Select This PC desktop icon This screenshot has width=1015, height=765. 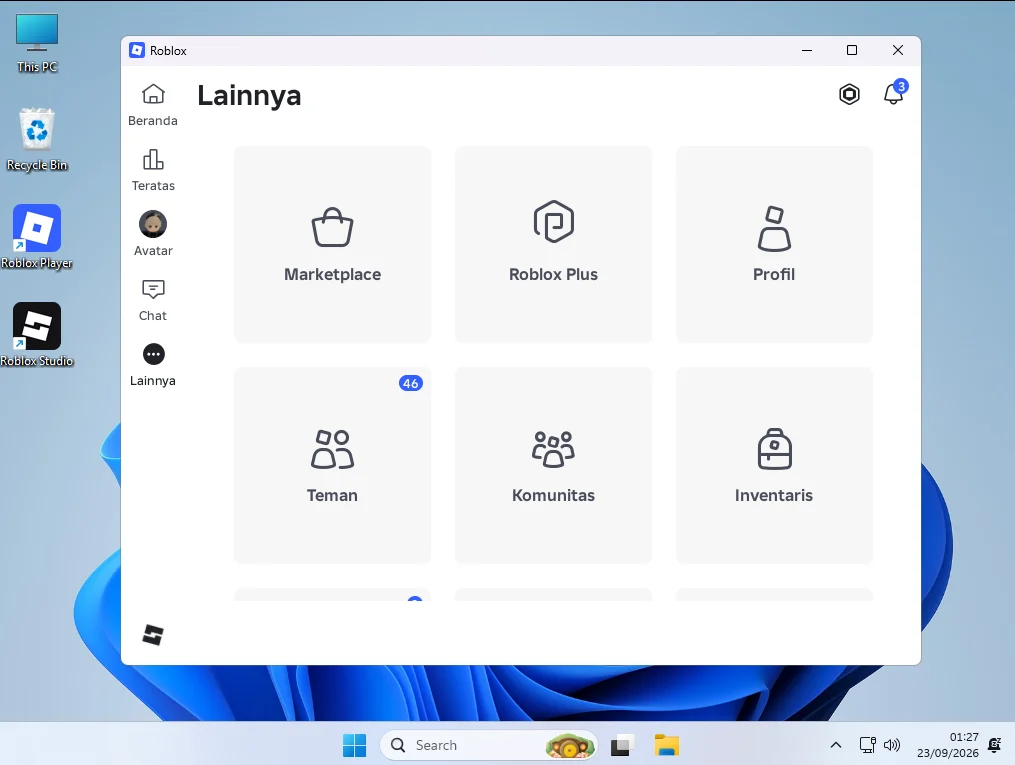pyautogui.click(x=37, y=43)
